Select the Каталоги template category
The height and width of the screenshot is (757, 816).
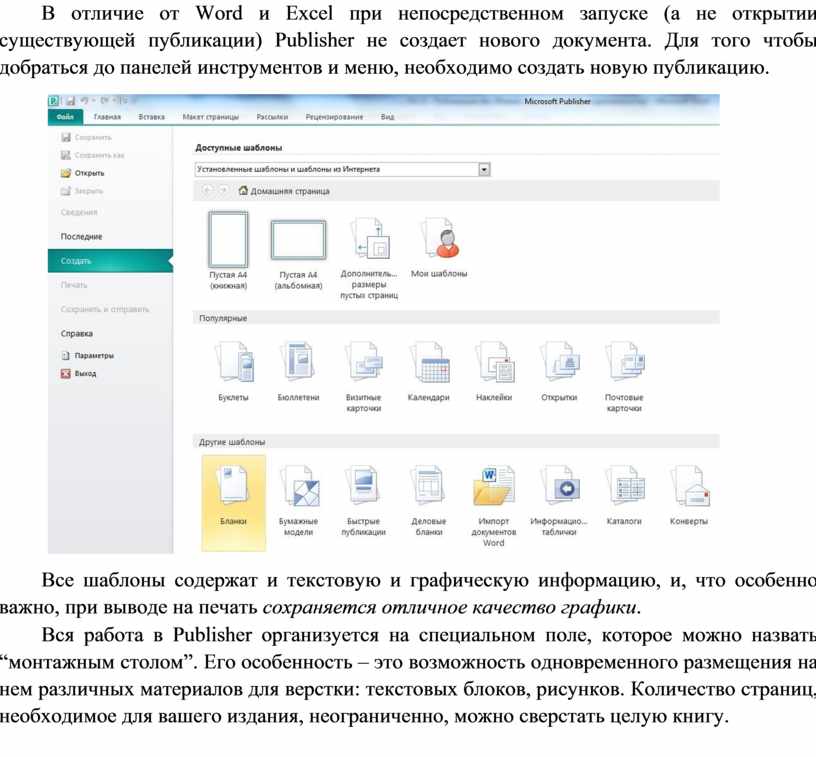[x=624, y=494]
